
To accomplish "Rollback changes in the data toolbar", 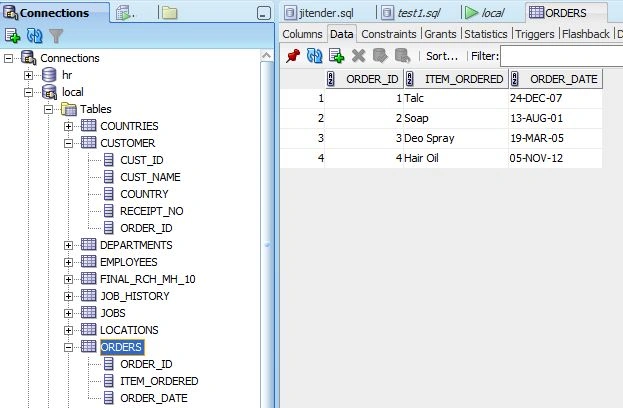I will [402, 56].
